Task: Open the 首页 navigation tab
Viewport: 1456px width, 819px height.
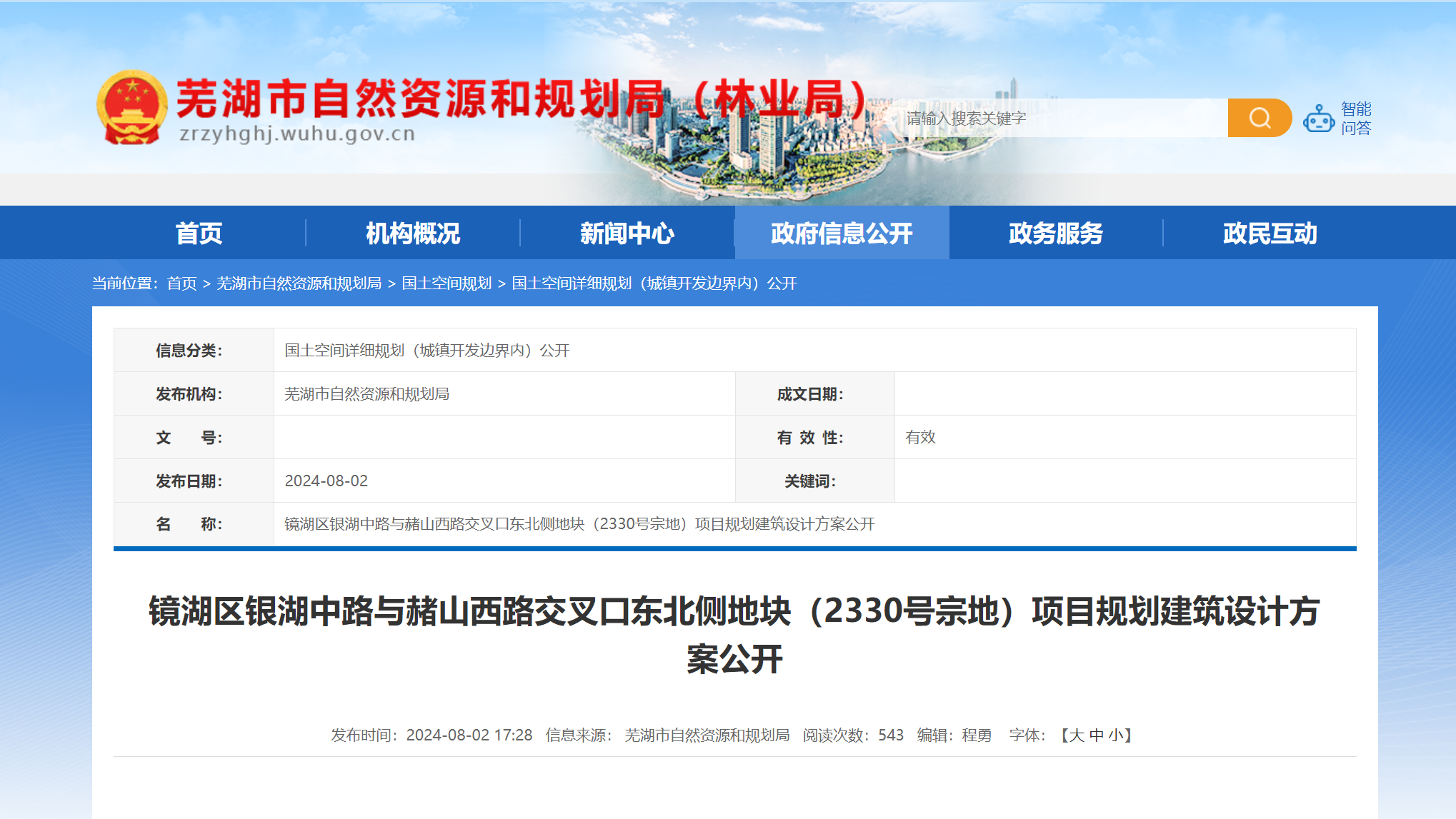Action: coord(199,233)
